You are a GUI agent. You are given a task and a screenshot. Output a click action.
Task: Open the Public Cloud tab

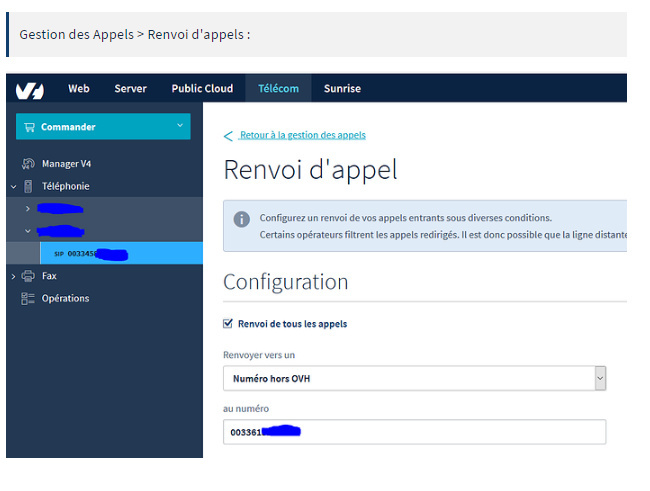202,89
